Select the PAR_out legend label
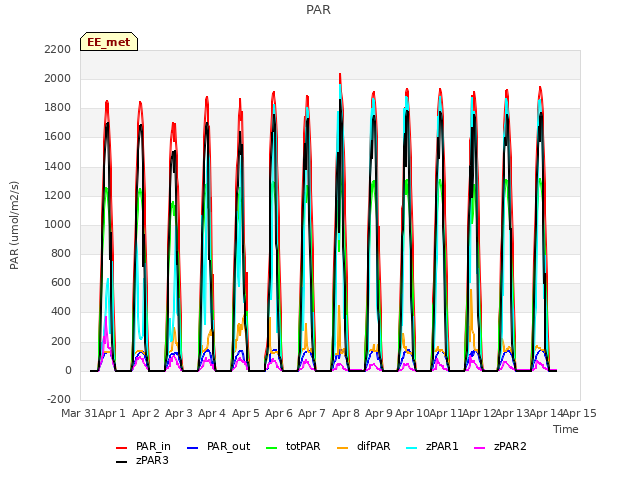Image resolution: width=640 pixels, height=480 pixels. [228, 447]
